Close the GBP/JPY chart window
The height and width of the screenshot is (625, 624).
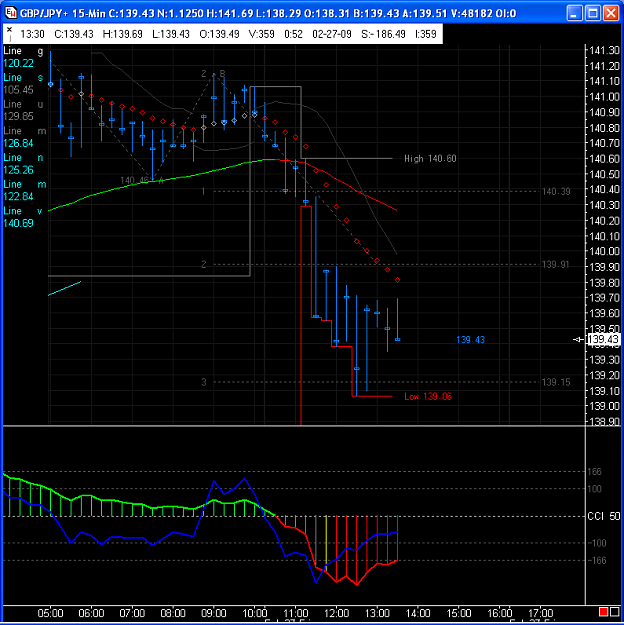tap(611, 13)
